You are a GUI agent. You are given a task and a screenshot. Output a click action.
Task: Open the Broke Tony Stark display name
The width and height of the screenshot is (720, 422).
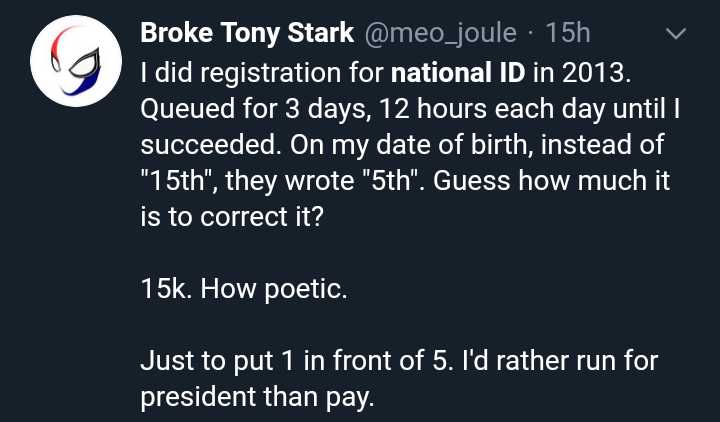(x=247, y=33)
